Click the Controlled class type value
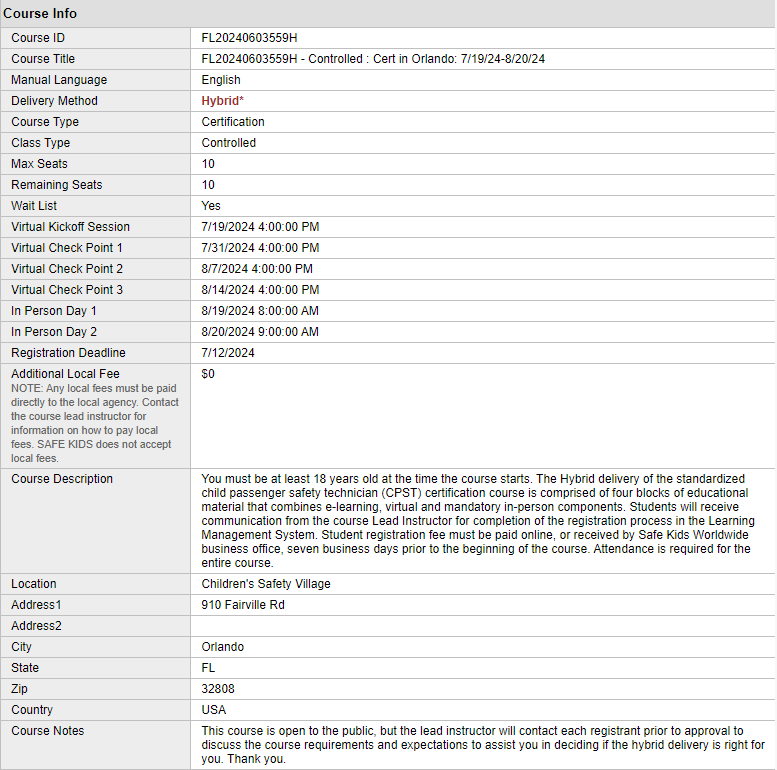The height and width of the screenshot is (770, 777). [x=228, y=143]
